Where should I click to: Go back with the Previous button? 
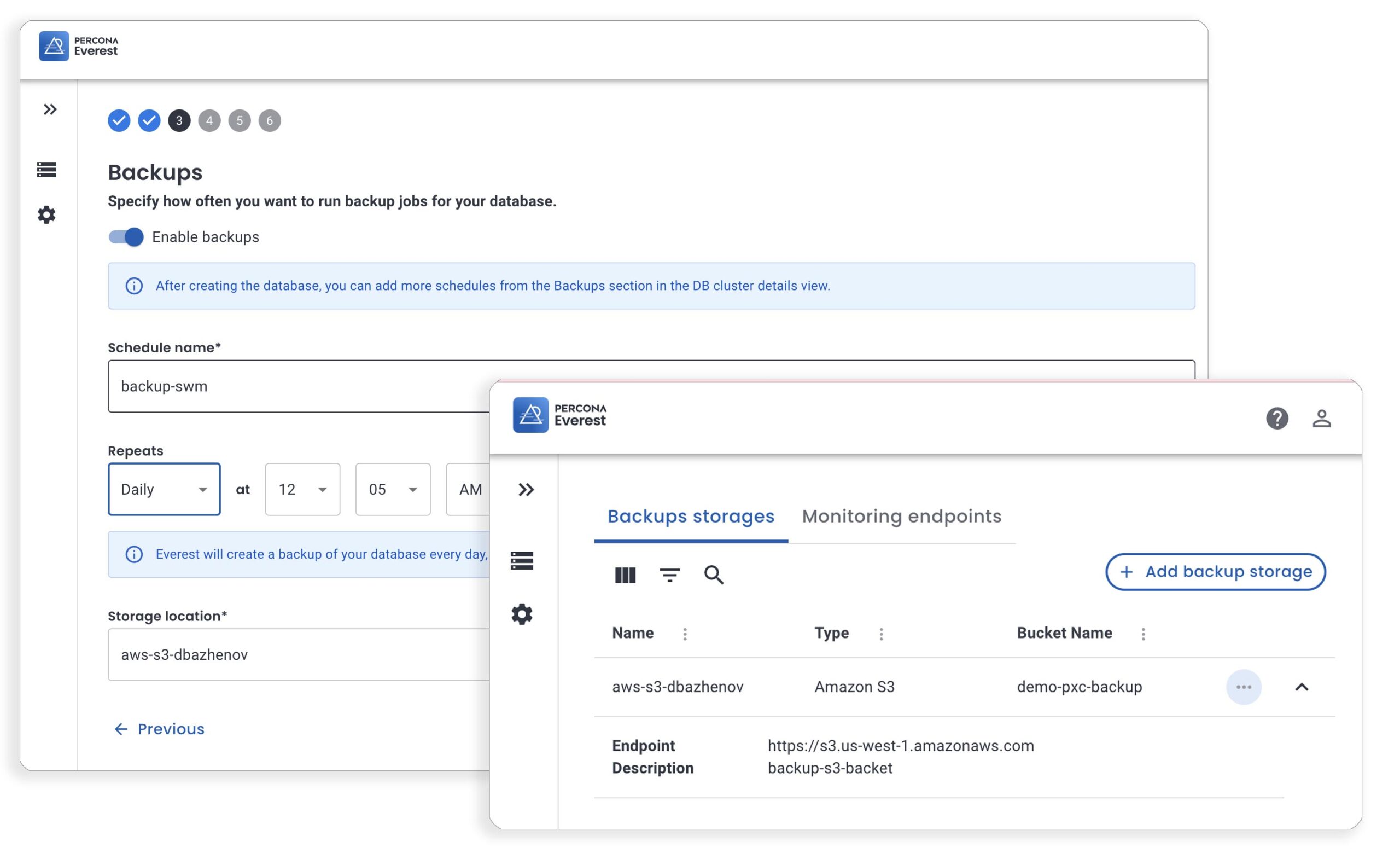click(x=160, y=729)
